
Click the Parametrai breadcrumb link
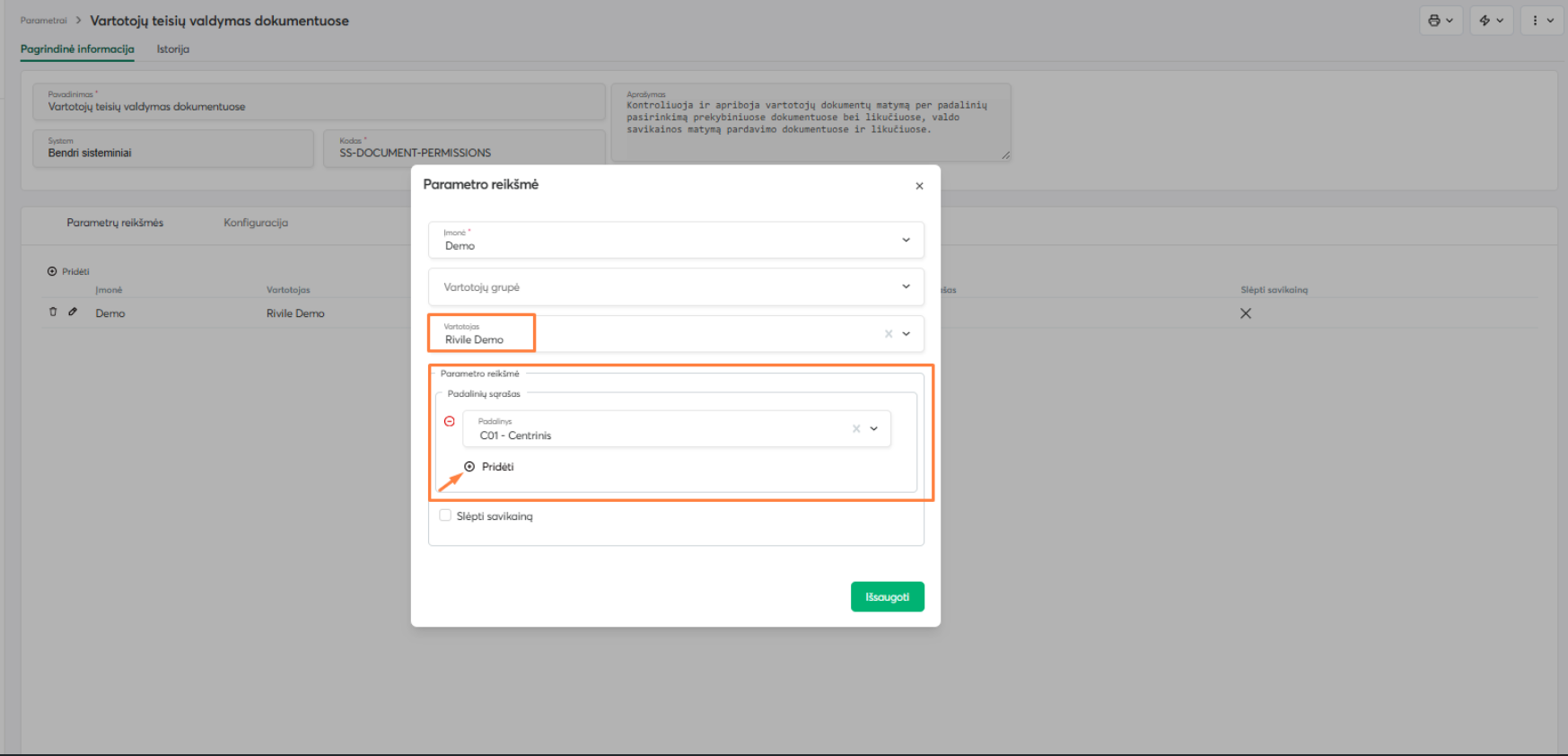44,21
